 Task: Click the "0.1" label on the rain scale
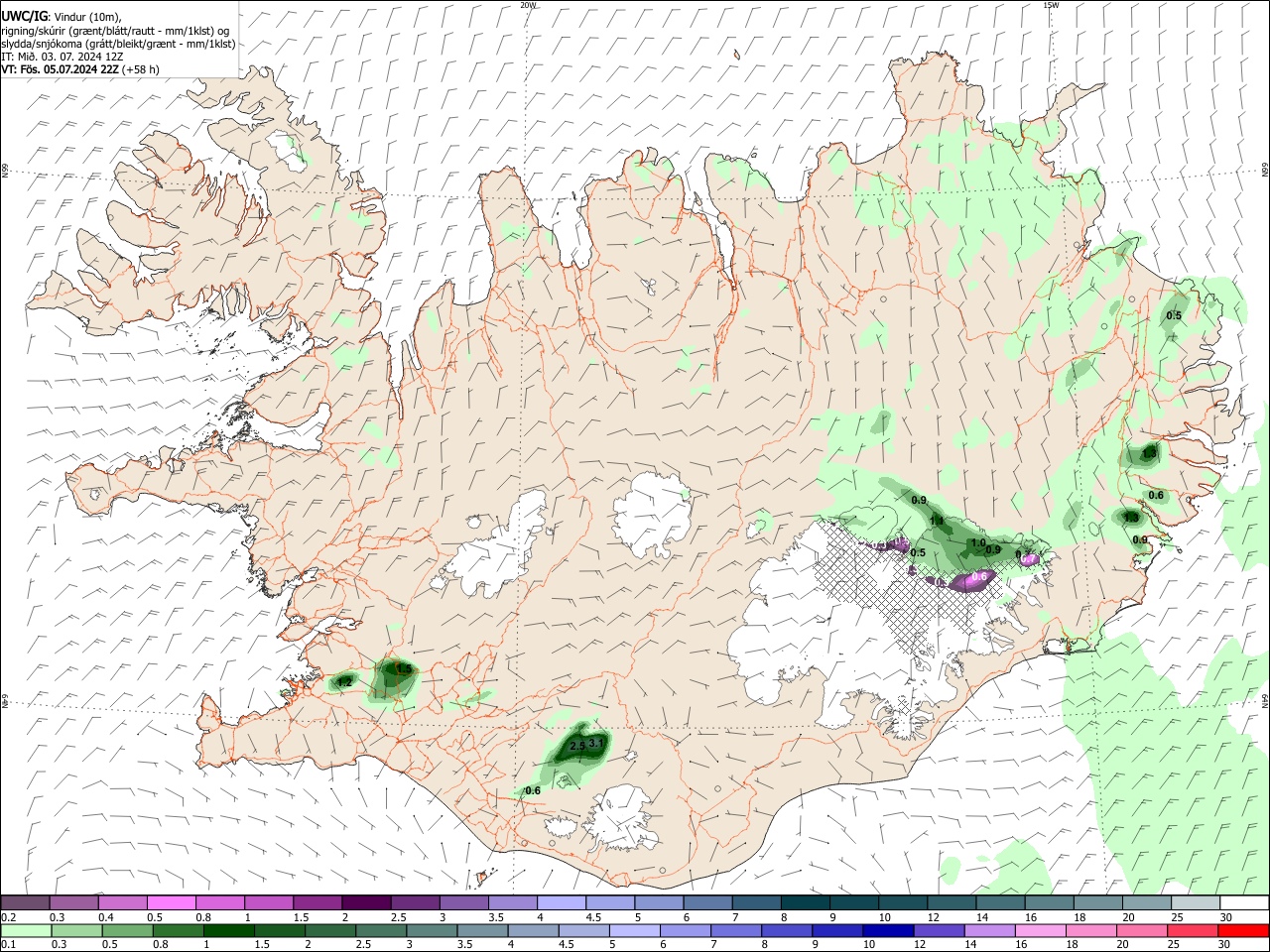[x=8, y=944]
